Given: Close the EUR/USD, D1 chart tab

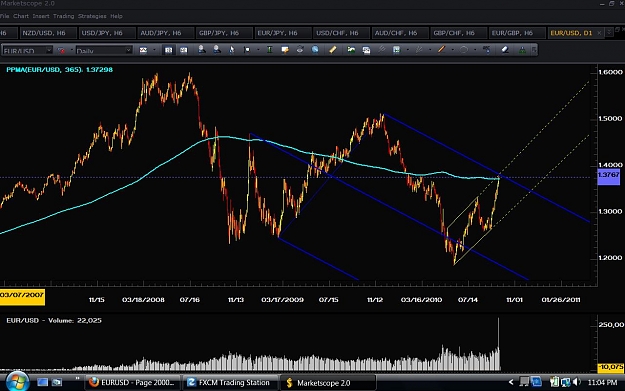Looking at the screenshot, I should (x=599, y=33).
